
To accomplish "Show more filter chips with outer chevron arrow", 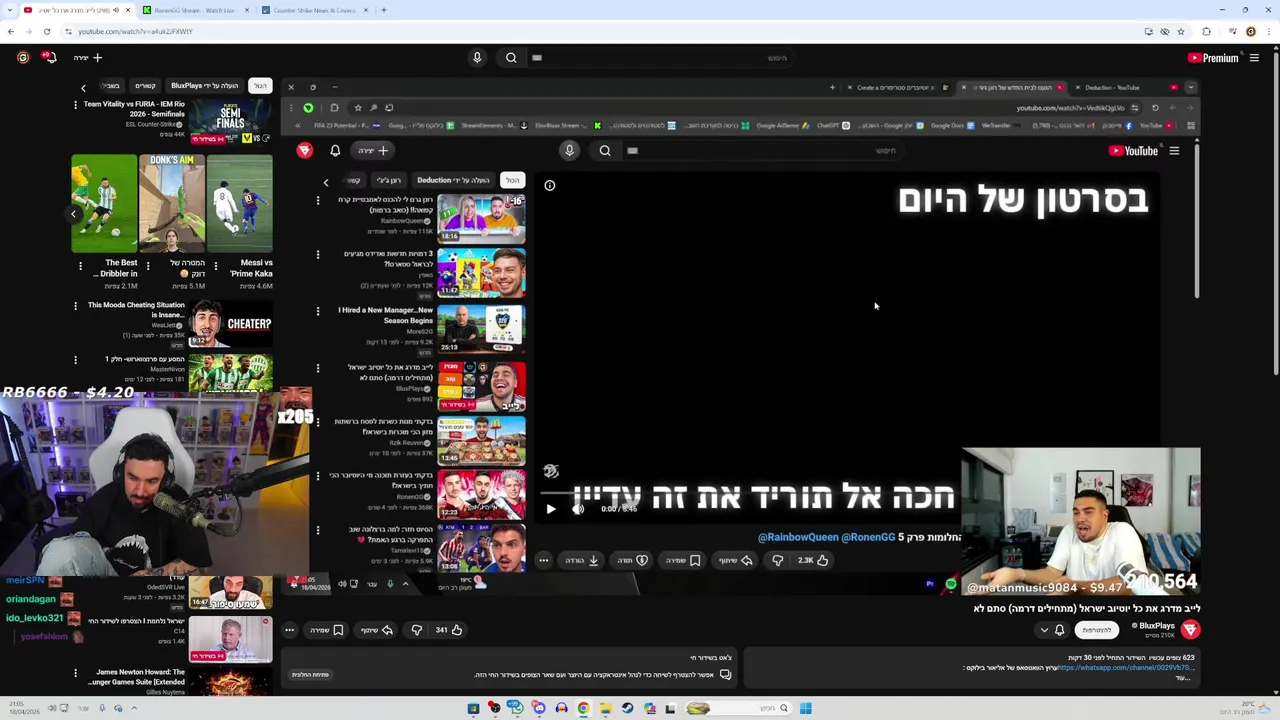I will point(83,87).
